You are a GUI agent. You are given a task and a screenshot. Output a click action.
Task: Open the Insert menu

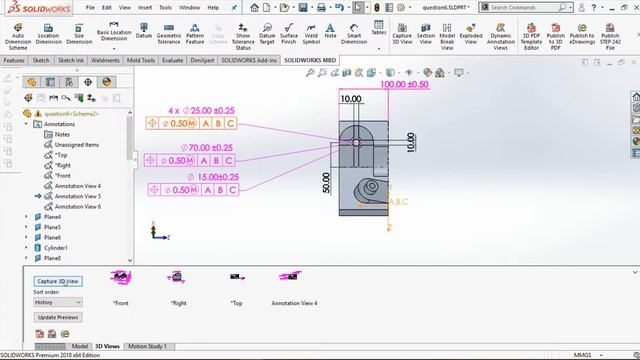(x=145, y=7)
